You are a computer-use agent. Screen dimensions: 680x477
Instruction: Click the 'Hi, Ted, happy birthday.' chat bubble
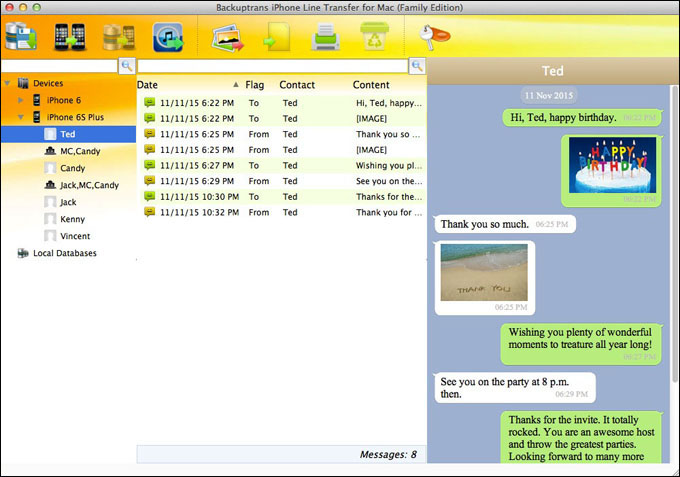582,118
